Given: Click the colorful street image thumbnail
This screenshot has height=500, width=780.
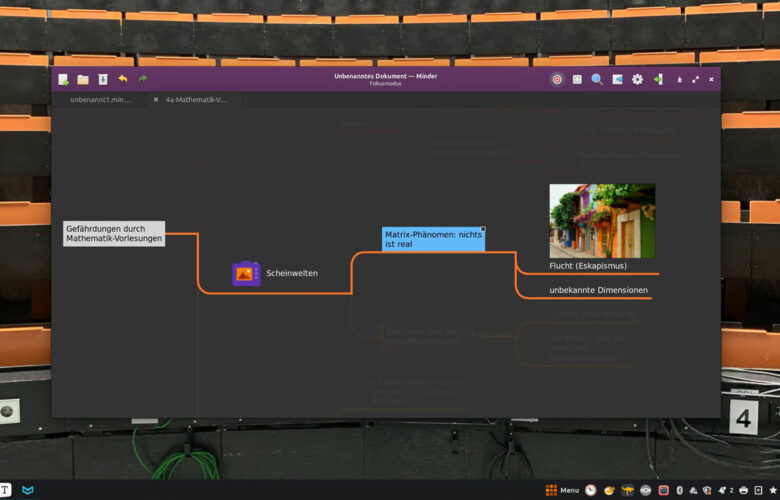Looking at the screenshot, I should (x=602, y=220).
